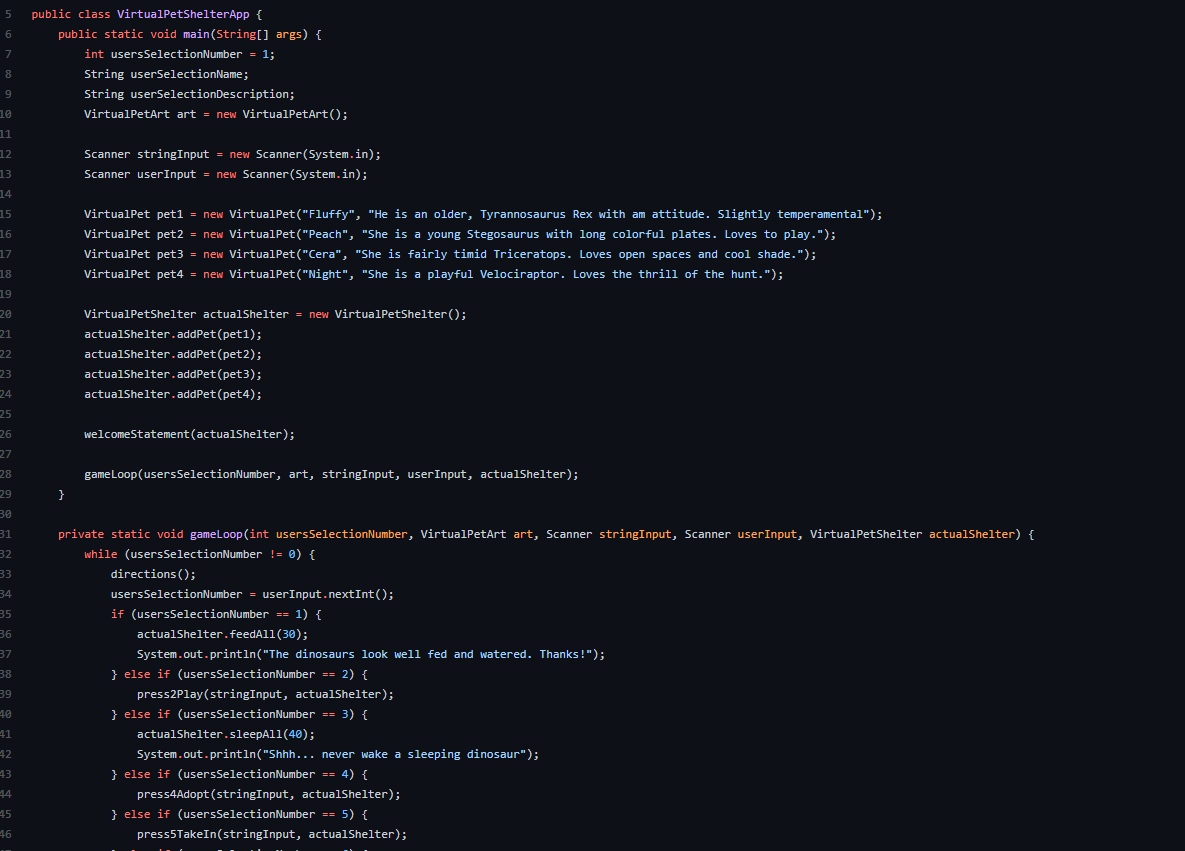The width and height of the screenshot is (1185, 851).
Task: Click 'private static void gameLoop' declaration
Action: coord(150,534)
